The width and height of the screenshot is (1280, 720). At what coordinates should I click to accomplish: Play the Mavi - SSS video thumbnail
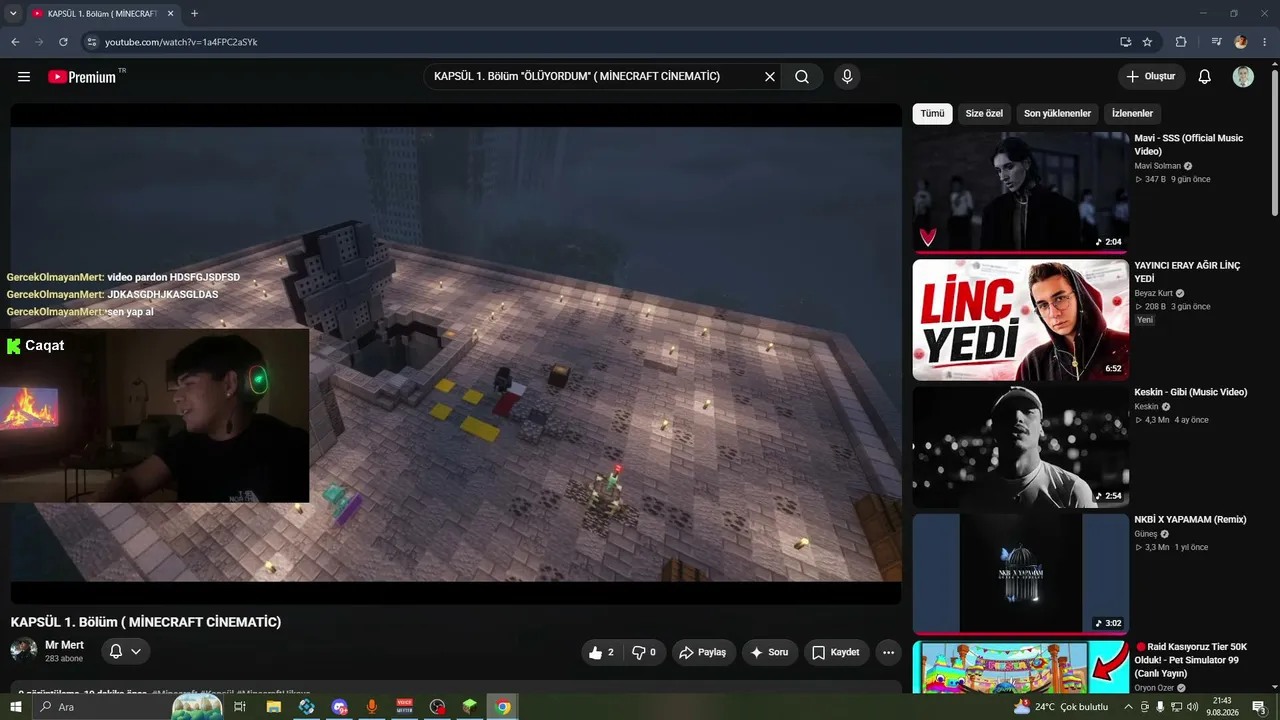point(1020,192)
